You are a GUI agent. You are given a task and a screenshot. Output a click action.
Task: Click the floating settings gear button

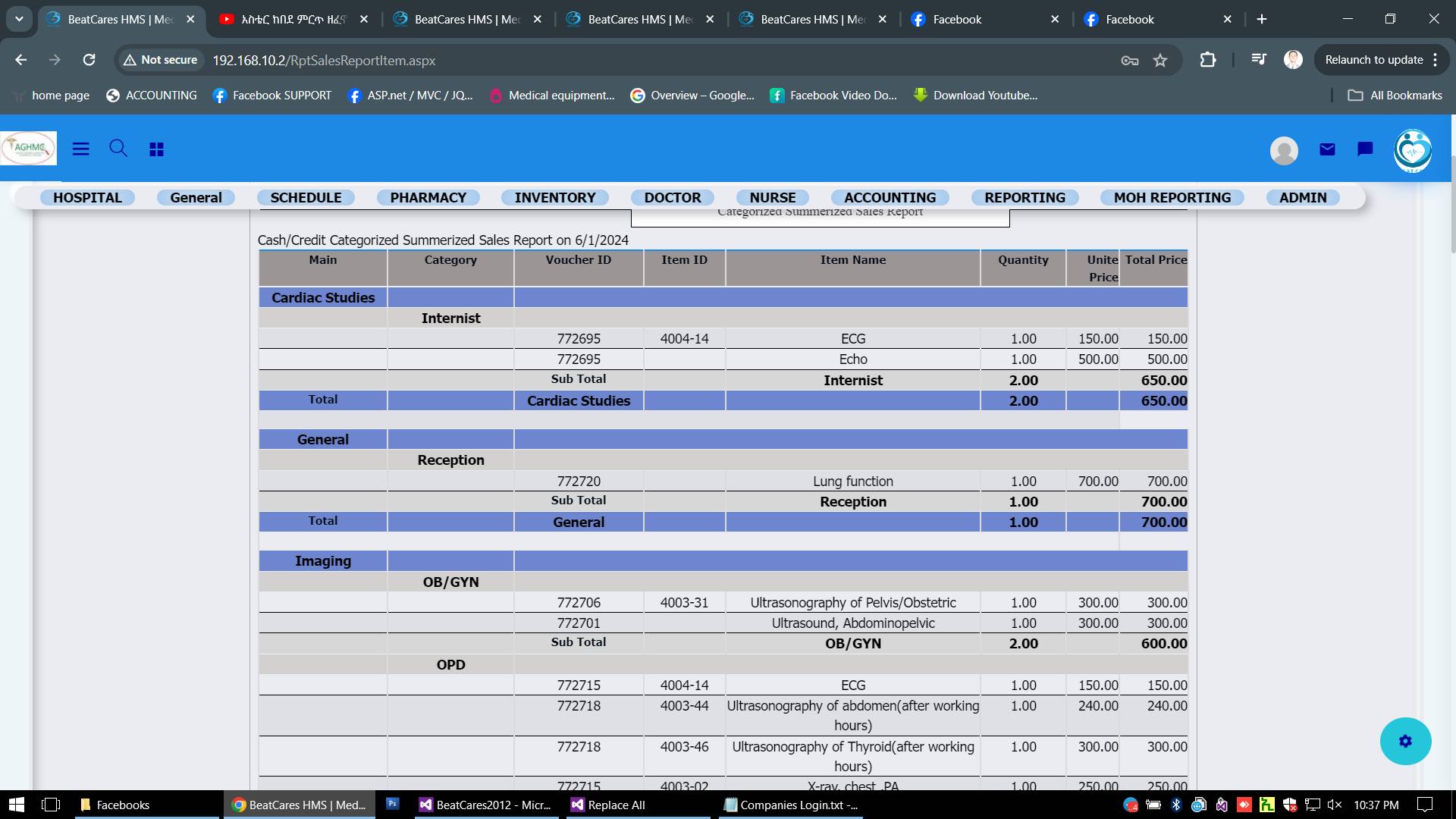[x=1405, y=741]
